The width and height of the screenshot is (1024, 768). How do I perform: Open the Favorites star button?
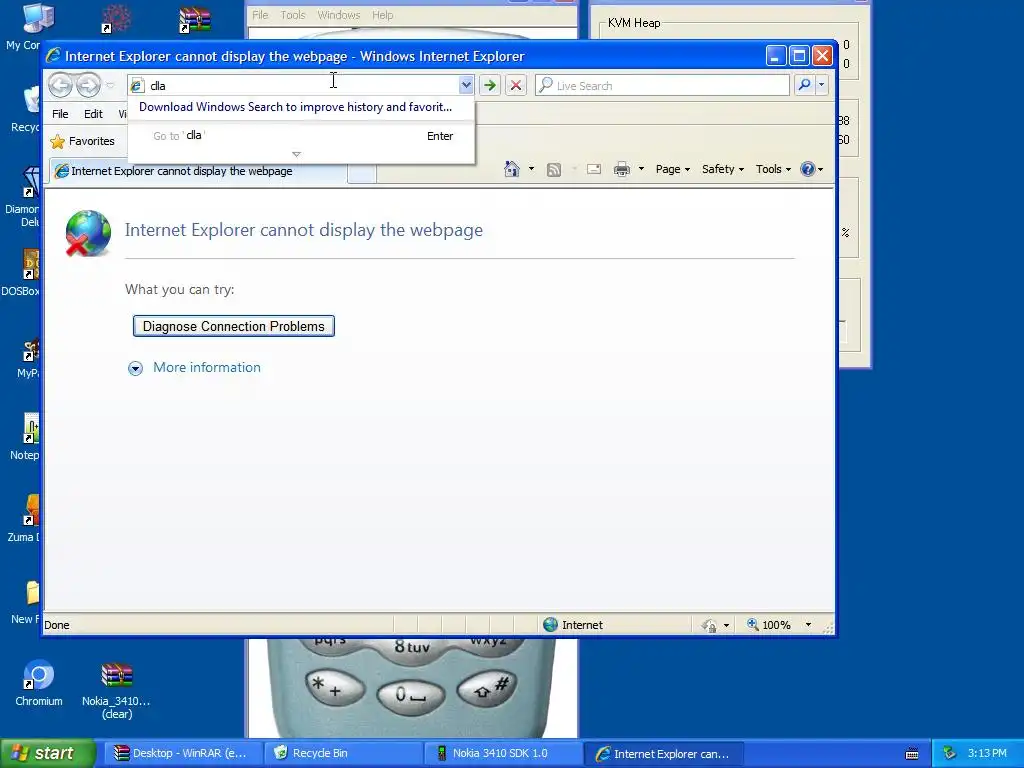(83, 141)
